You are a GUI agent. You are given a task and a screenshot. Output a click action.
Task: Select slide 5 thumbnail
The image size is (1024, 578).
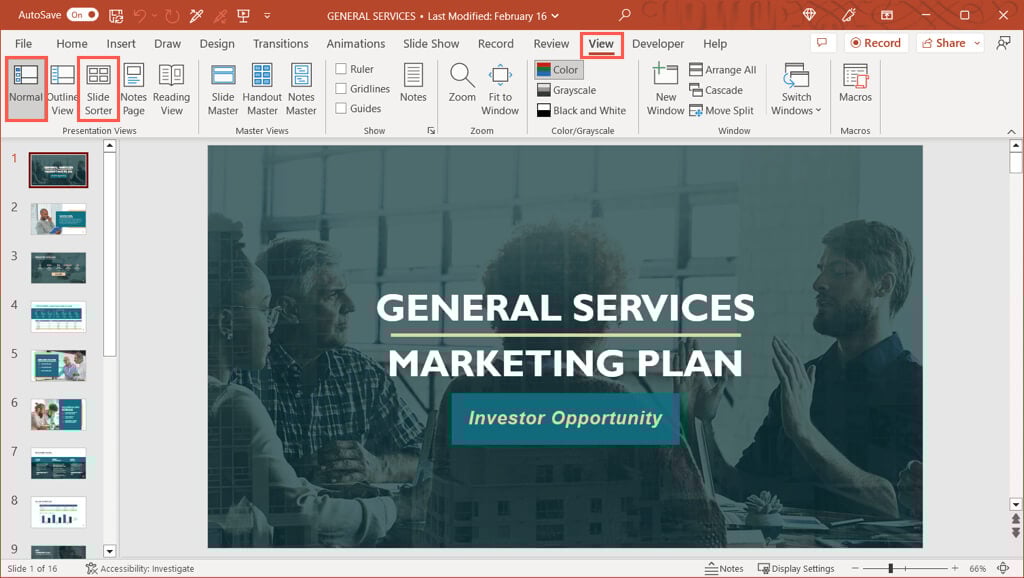tap(58, 366)
